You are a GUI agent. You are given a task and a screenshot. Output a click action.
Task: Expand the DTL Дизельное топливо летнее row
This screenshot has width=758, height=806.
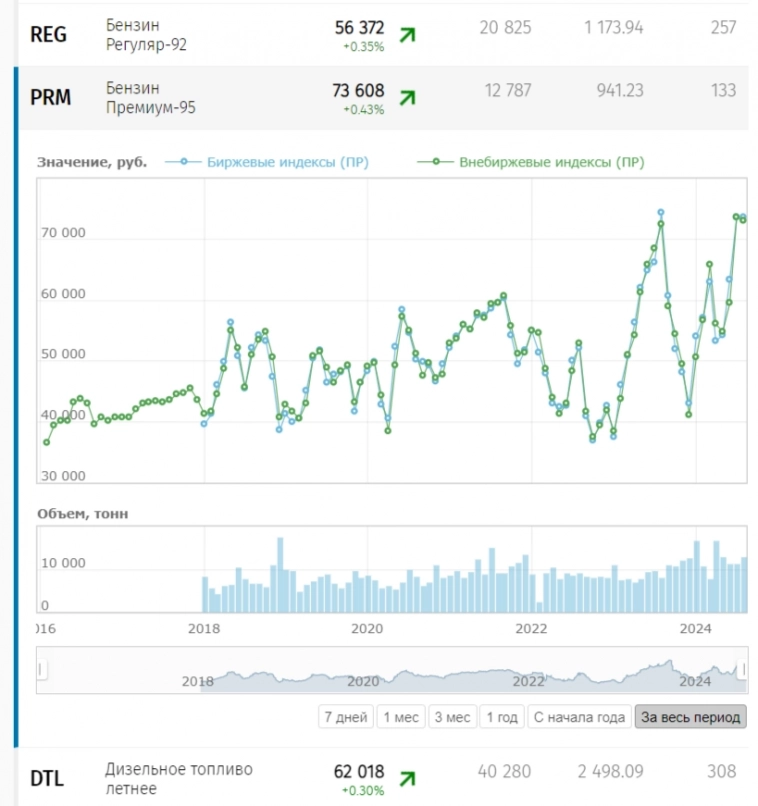pos(178,778)
